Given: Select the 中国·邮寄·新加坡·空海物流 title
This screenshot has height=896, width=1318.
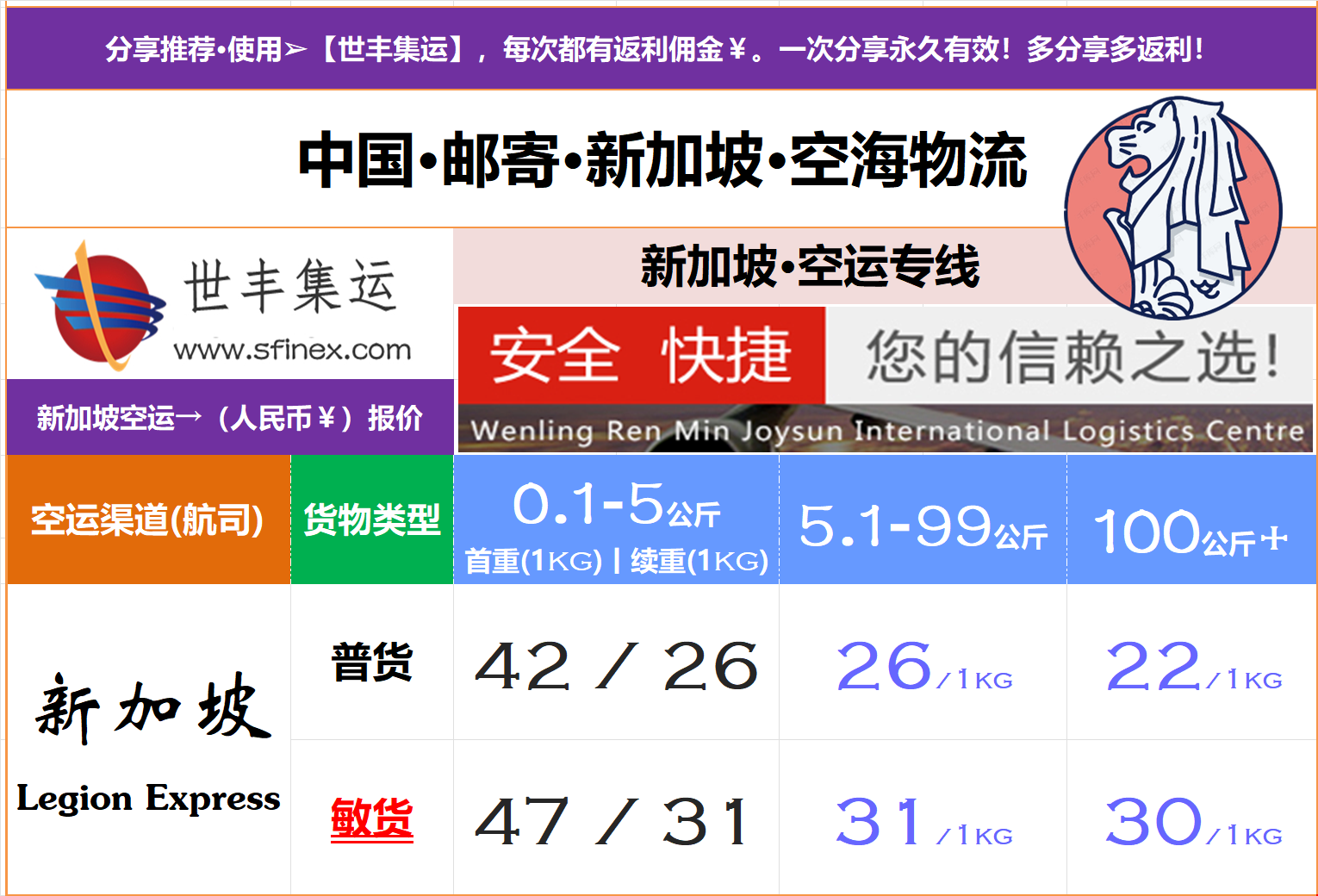Looking at the screenshot, I should [662, 160].
